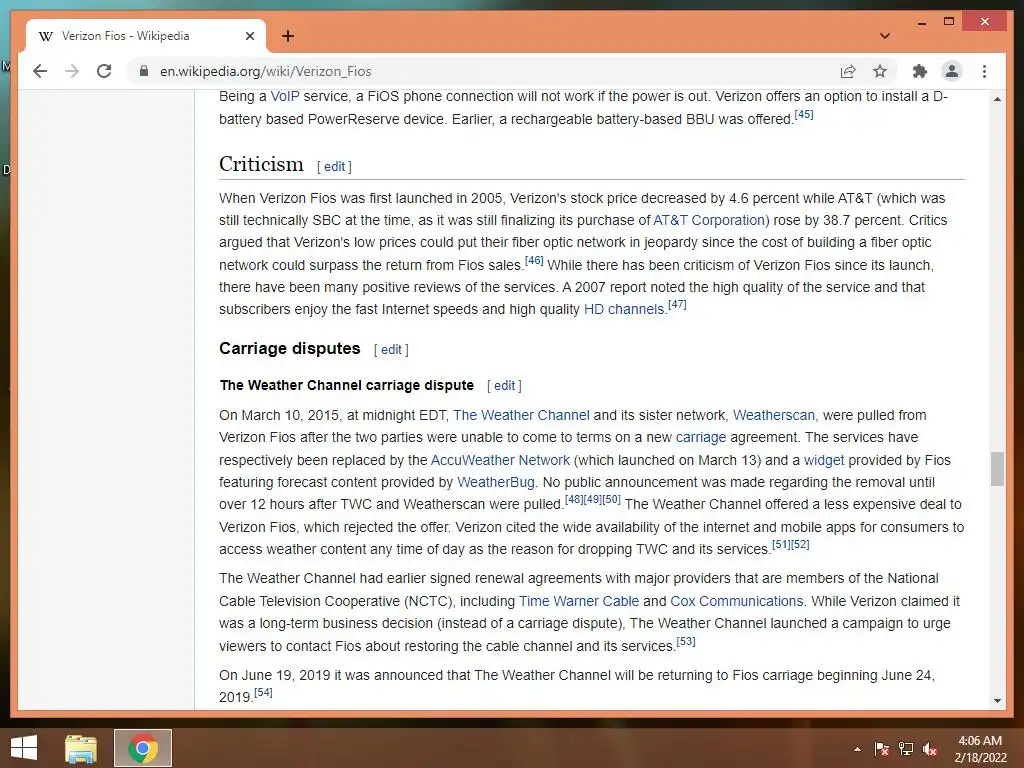The width and height of the screenshot is (1024, 768).
Task: Click the Chrome taskbar icon
Action: pyautogui.click(x=143, y=748)
